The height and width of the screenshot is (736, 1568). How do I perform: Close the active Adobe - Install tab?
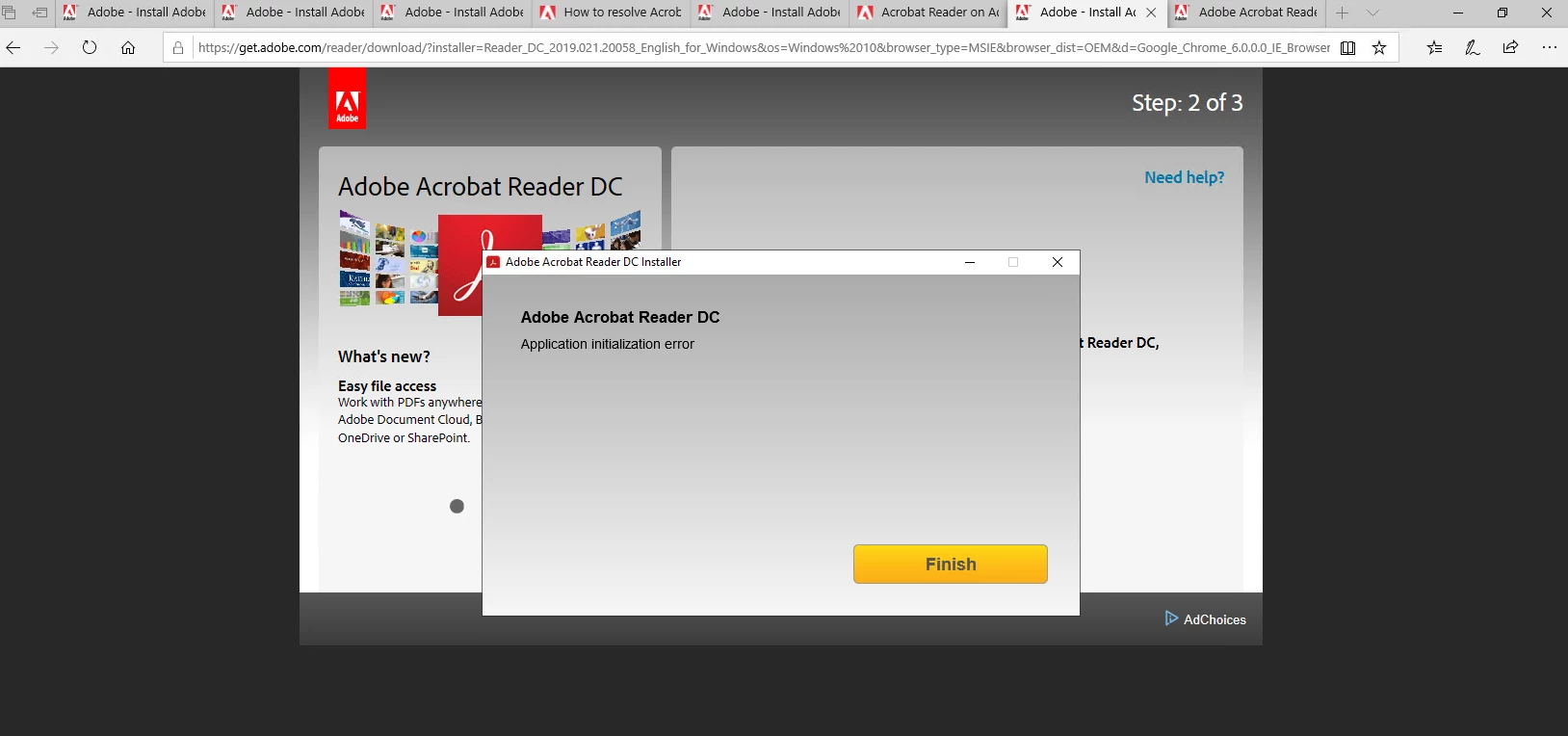tap(1151, 13)
